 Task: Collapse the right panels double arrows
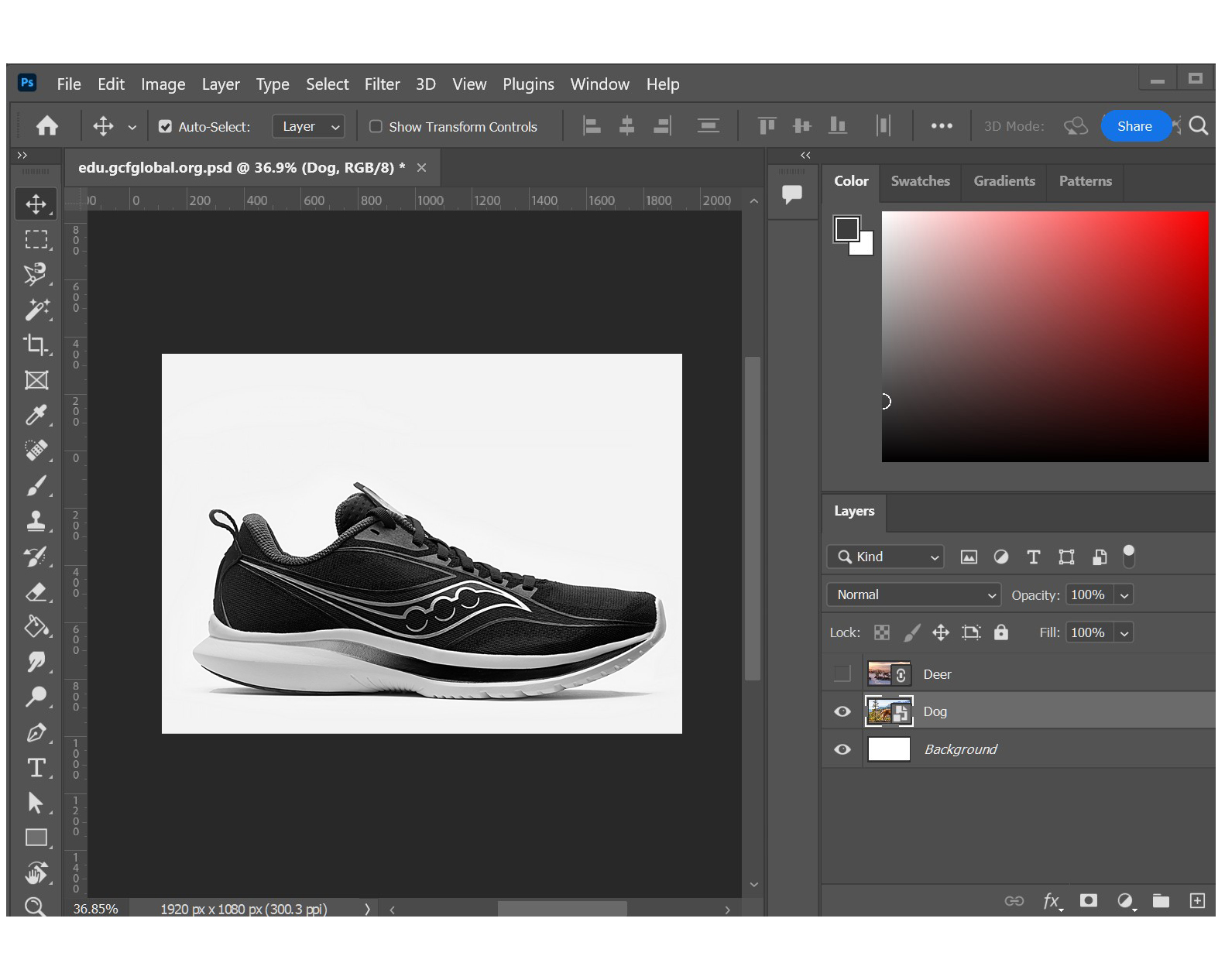click(x=805, y=156)
